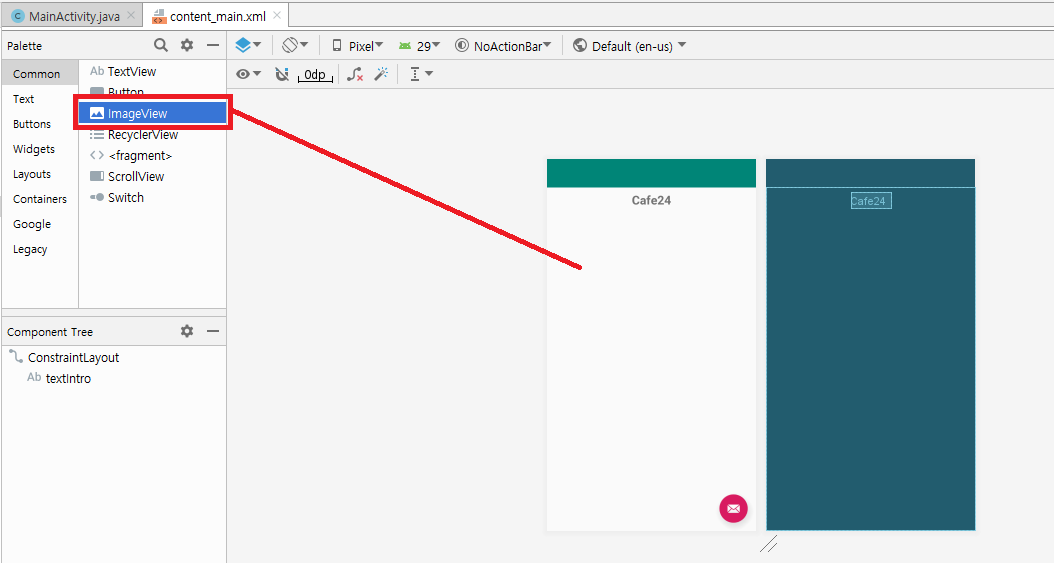Toggle the autoconnect magnet icon

tap(282, 74)
